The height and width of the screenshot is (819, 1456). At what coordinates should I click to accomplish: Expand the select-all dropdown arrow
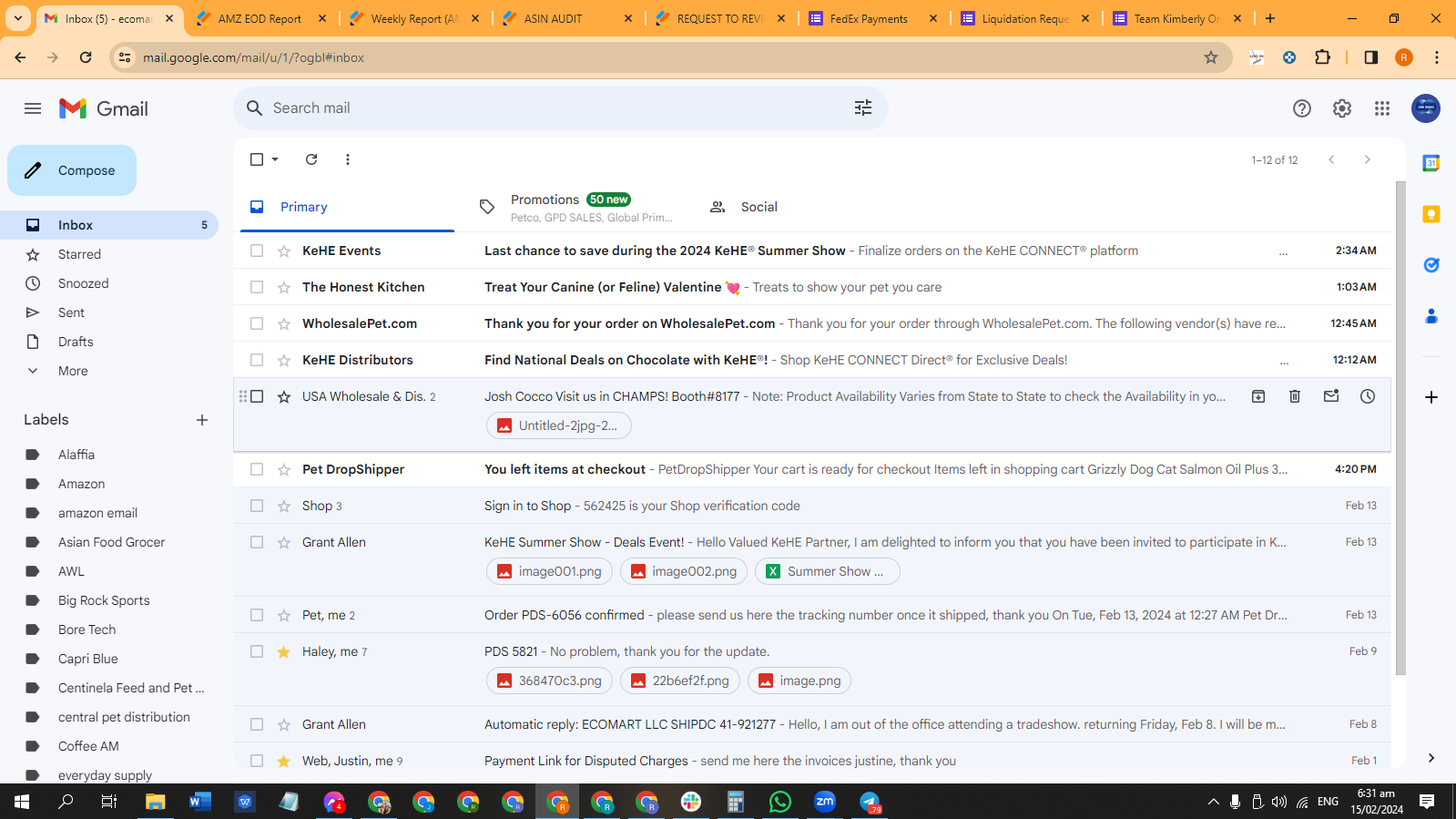pos(275,159)
